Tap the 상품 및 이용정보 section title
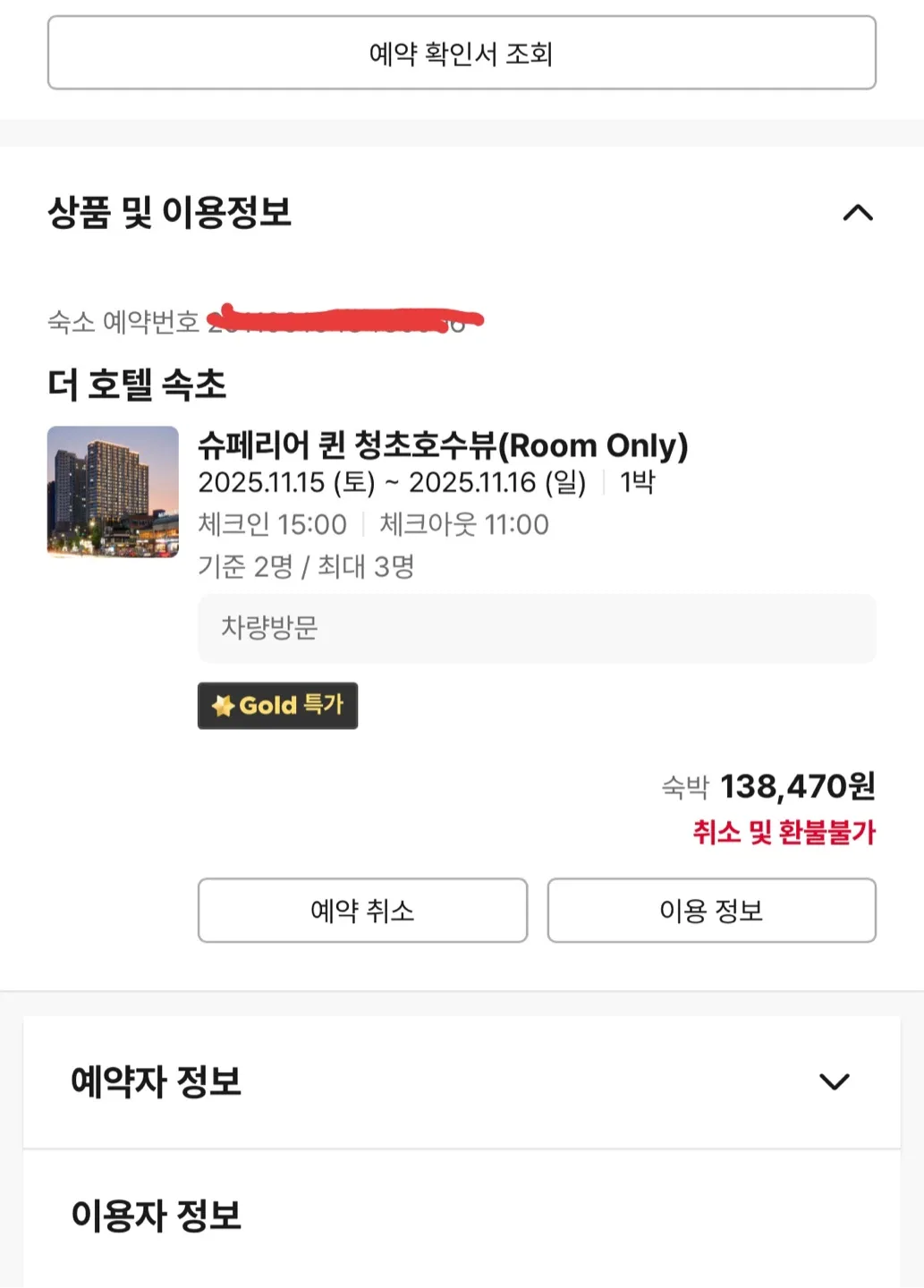924x1288 pixels. [x=170, y=213]
